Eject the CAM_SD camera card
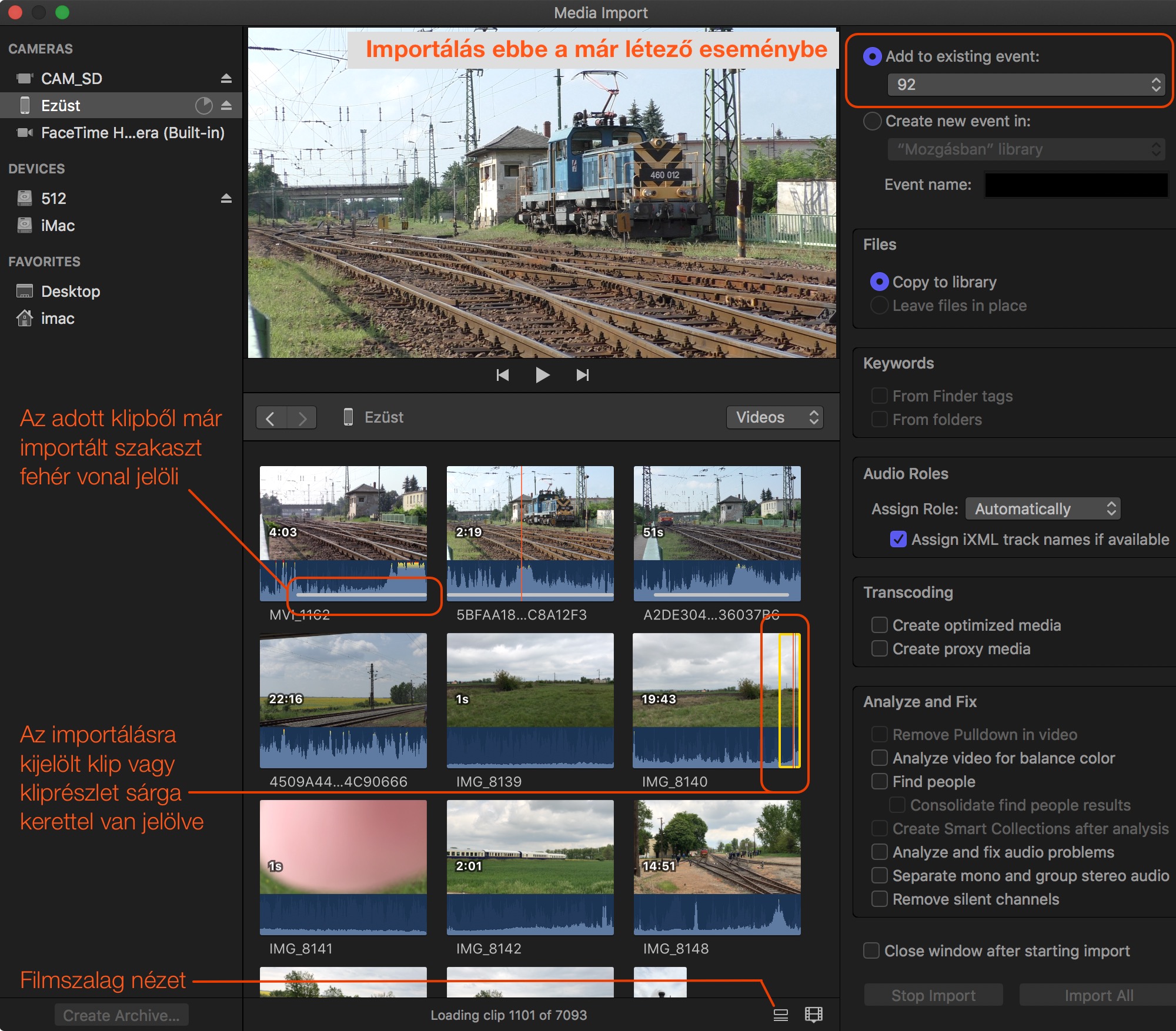The image size is (1176, 1031). pos(226,78)
